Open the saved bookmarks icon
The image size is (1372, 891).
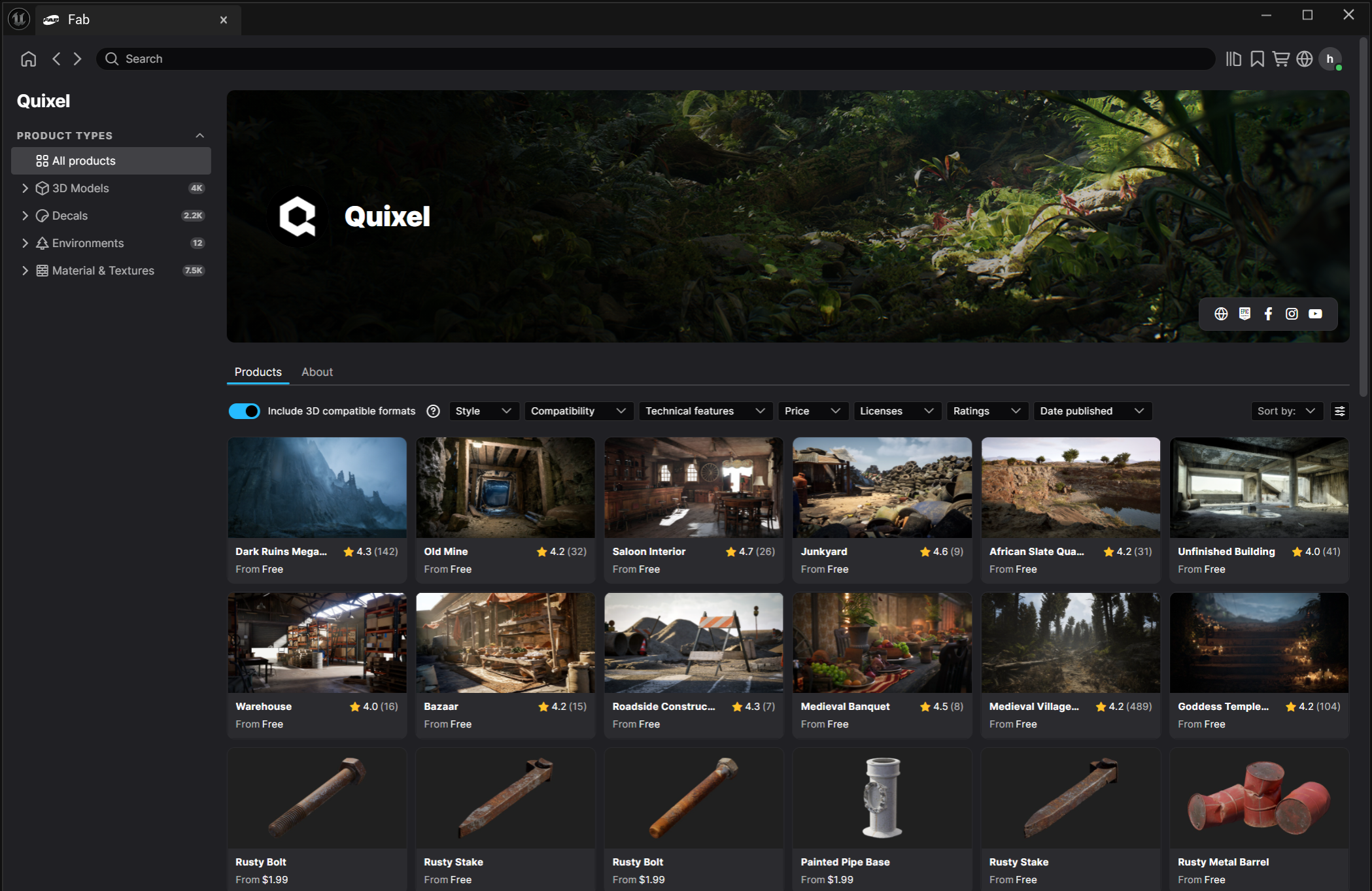[x=1257, y=59]
